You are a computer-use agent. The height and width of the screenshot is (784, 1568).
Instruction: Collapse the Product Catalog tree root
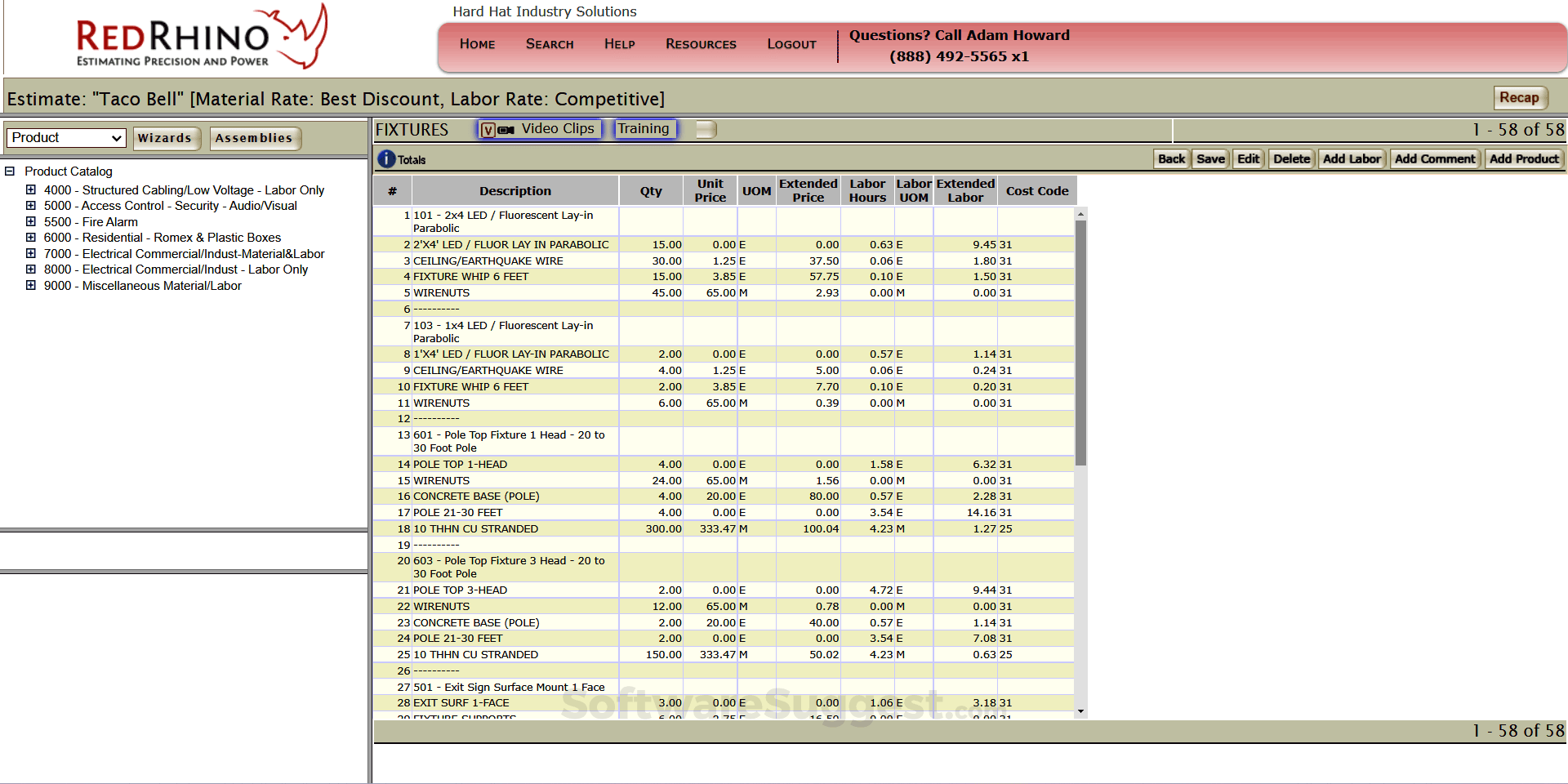coord(10,171)
